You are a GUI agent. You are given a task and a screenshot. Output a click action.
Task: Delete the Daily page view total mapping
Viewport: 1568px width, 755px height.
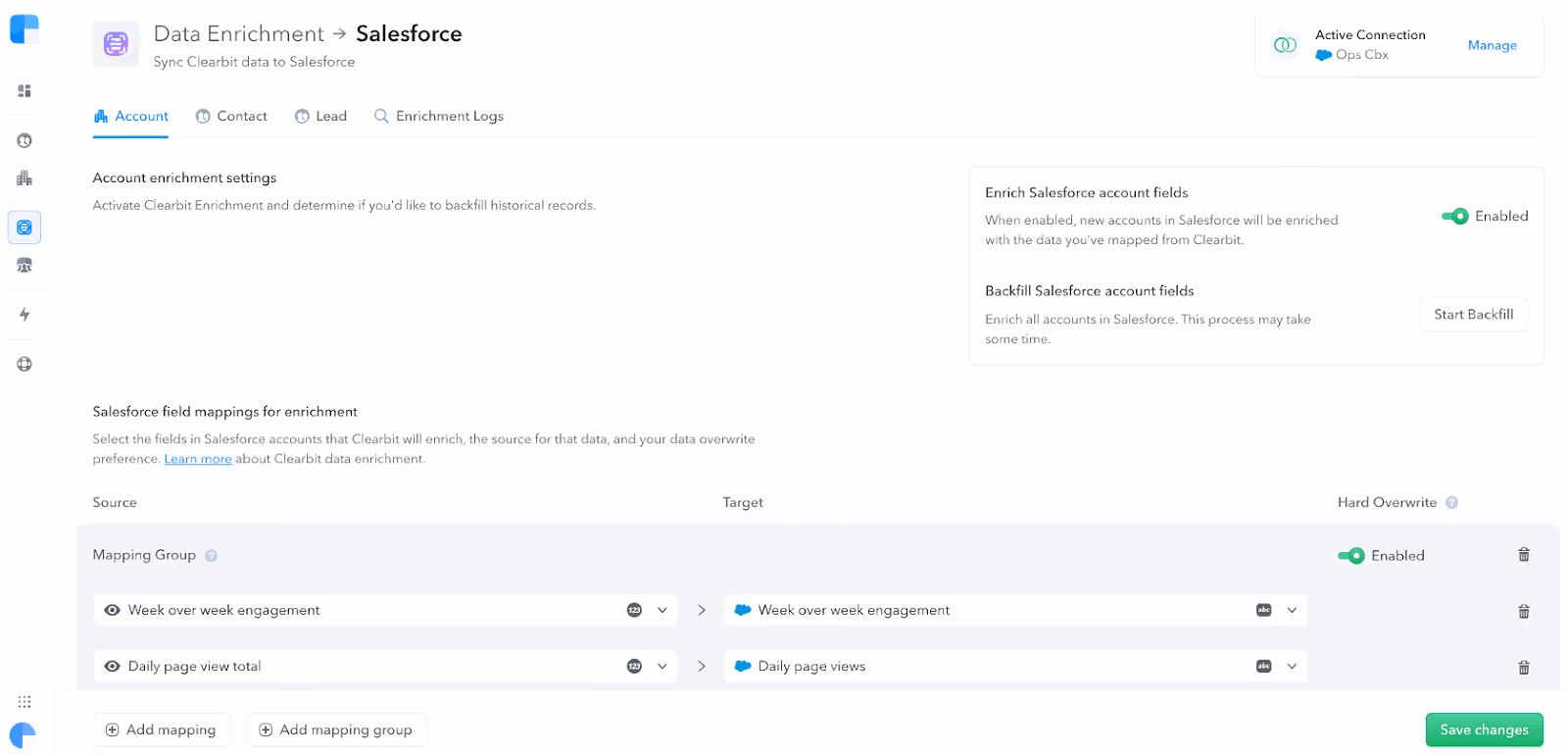[x=1524, y=668]
